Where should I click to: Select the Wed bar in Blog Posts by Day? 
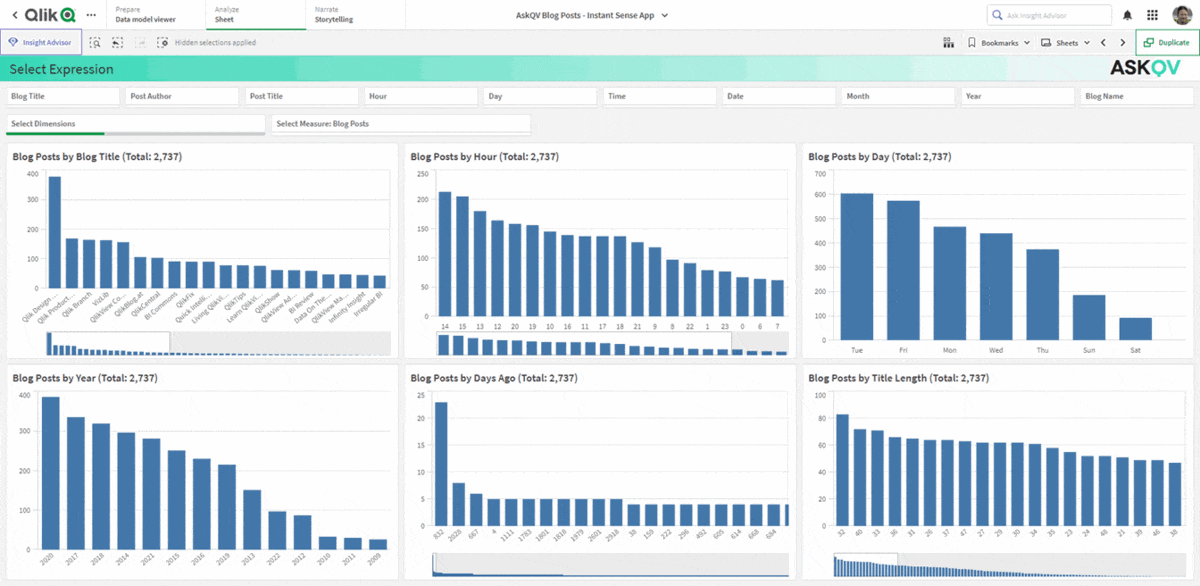pyautogui.click(x=996, y=288)
